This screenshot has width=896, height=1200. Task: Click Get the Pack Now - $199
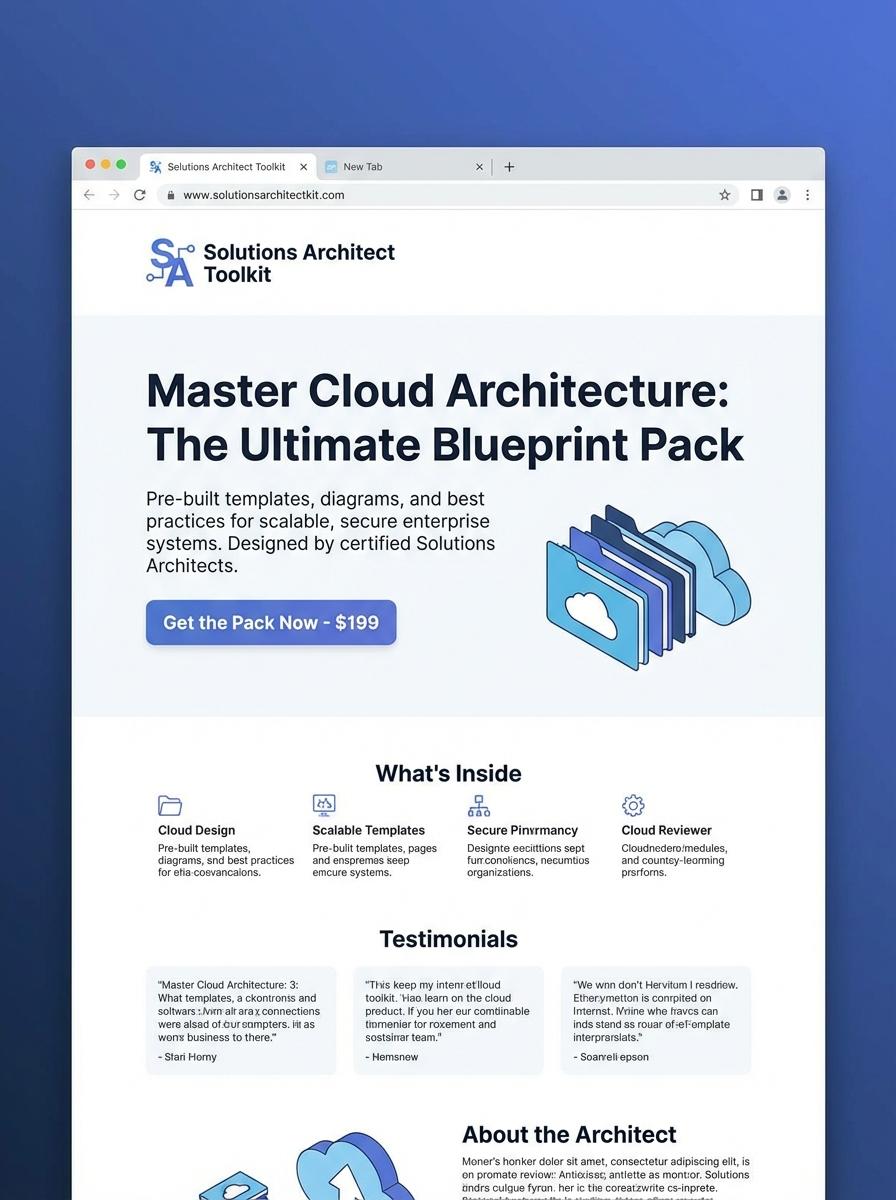pyautogui.click(x=270, y=622)
